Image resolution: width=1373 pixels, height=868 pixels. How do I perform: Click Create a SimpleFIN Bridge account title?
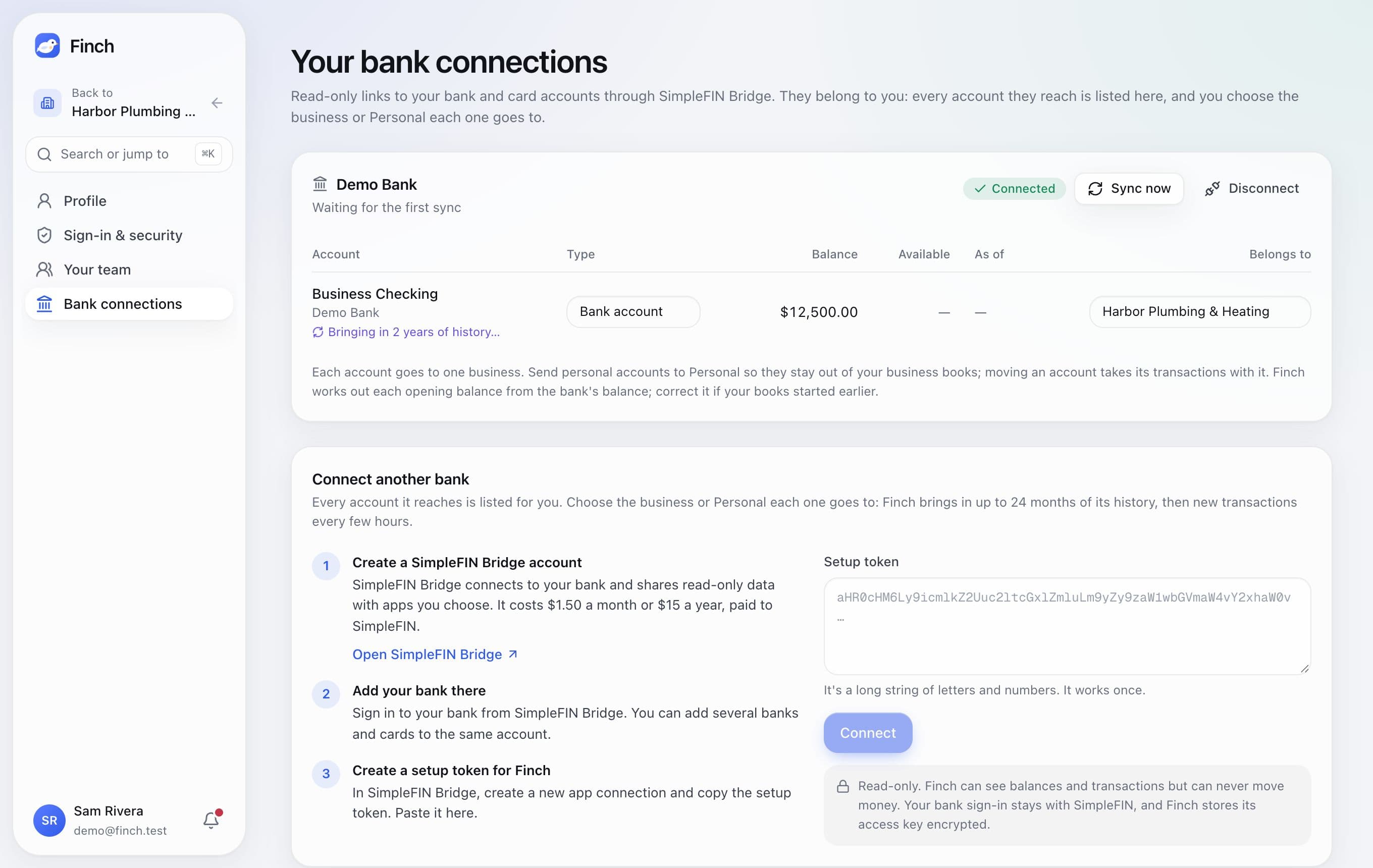coord(466,563)
